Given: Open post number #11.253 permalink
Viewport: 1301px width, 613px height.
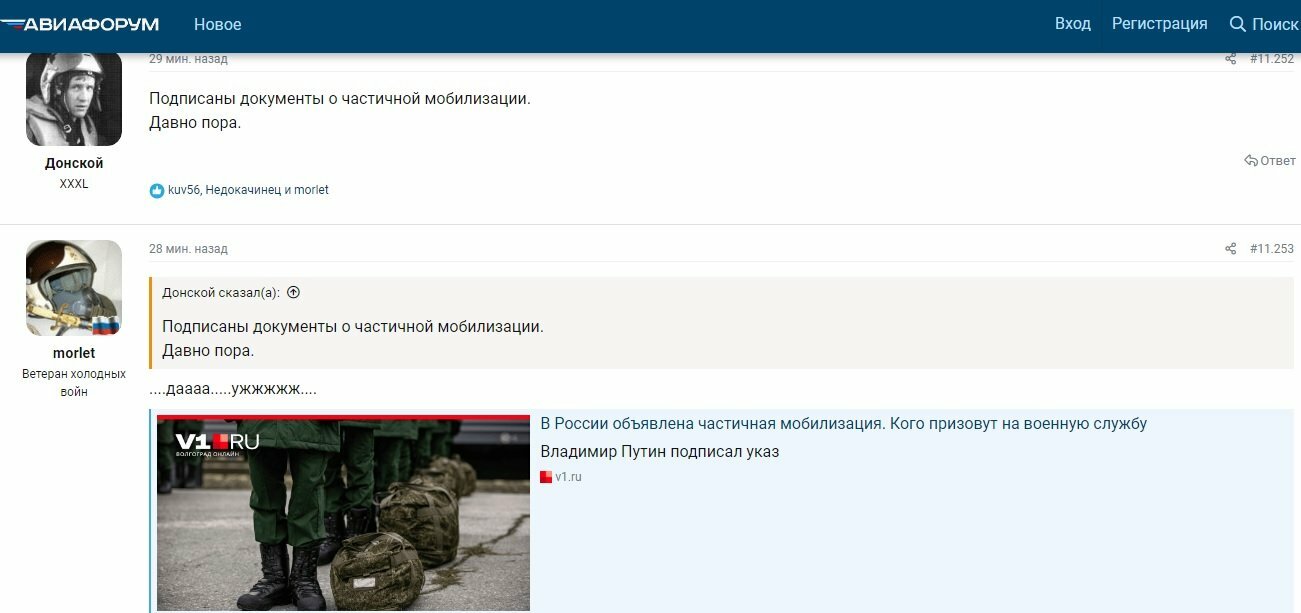Looking at the screenshot, I should [x=1272, y=249].
